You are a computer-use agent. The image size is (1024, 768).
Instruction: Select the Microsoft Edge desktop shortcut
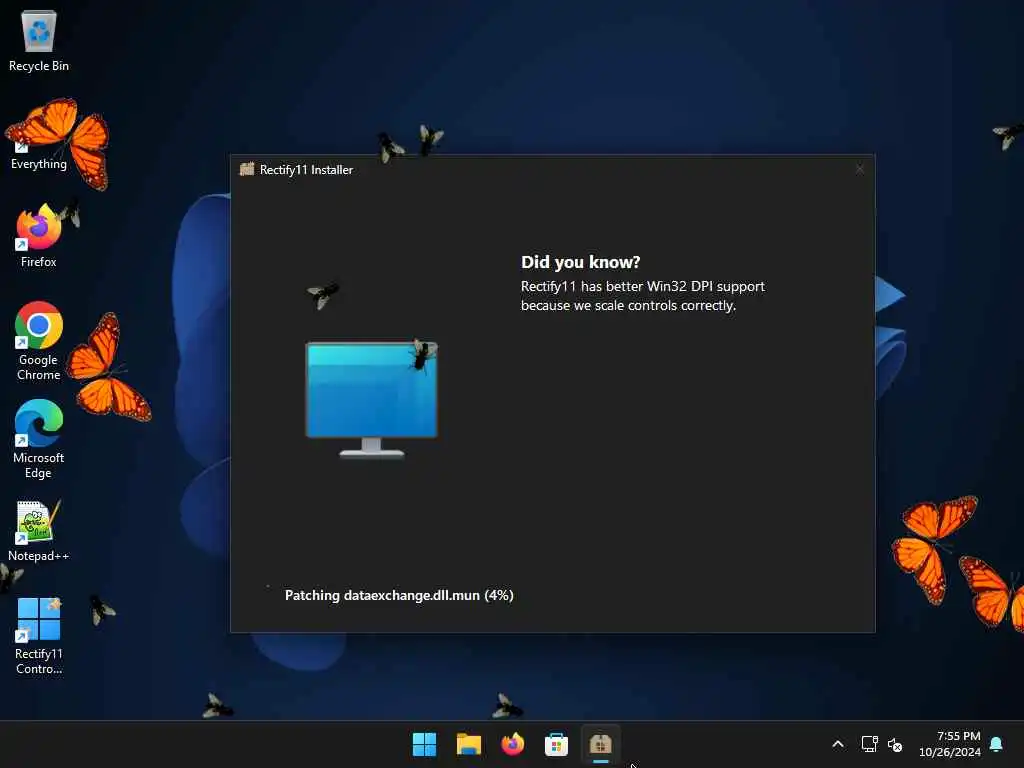click(x=39, y=439)
